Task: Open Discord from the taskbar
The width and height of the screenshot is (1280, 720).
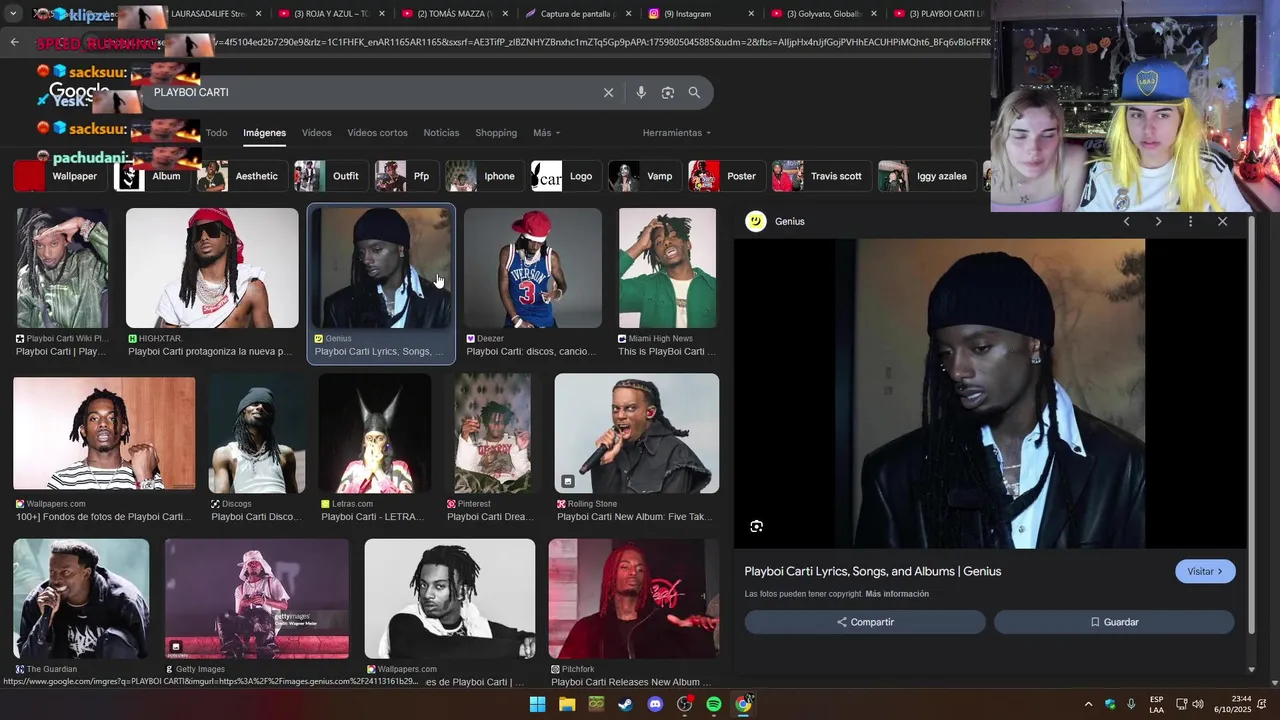Action: 655,704
